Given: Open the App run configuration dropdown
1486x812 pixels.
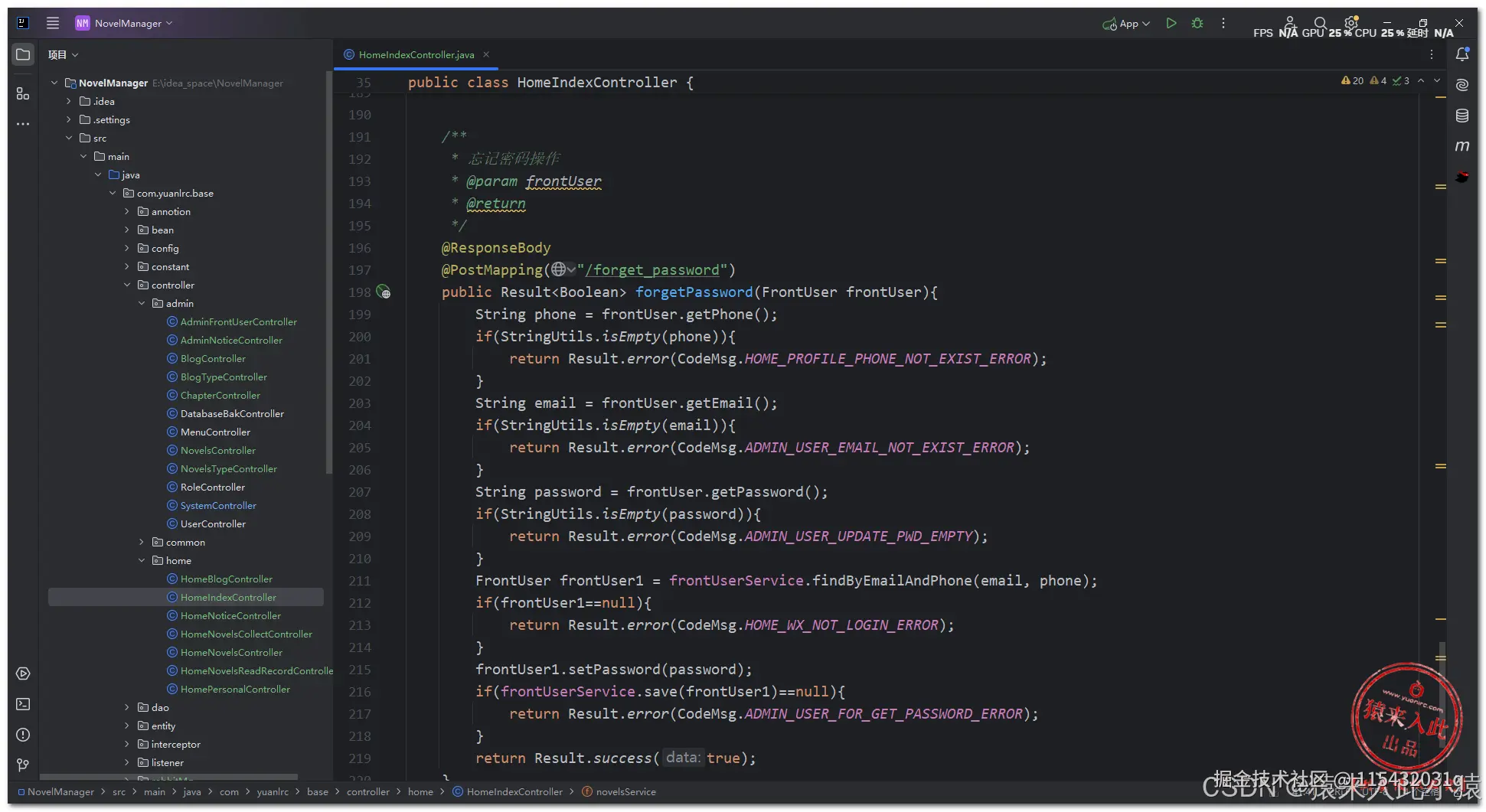Looking at the screenshot, I should click(1127, 24).
